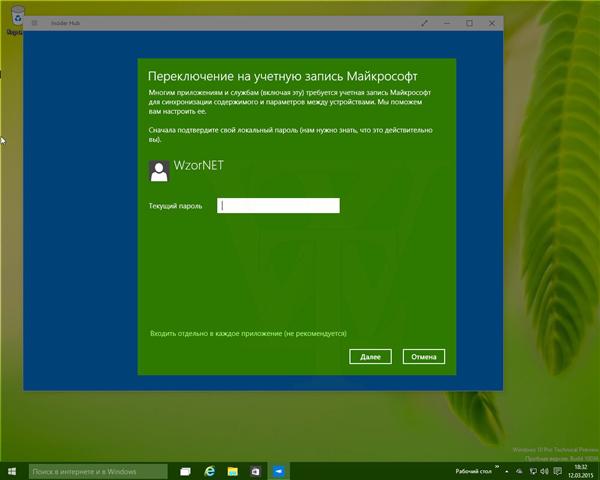Open the Insider Hub hamburger menu
The width and height of the screenshot is (600, 480).
35,22
